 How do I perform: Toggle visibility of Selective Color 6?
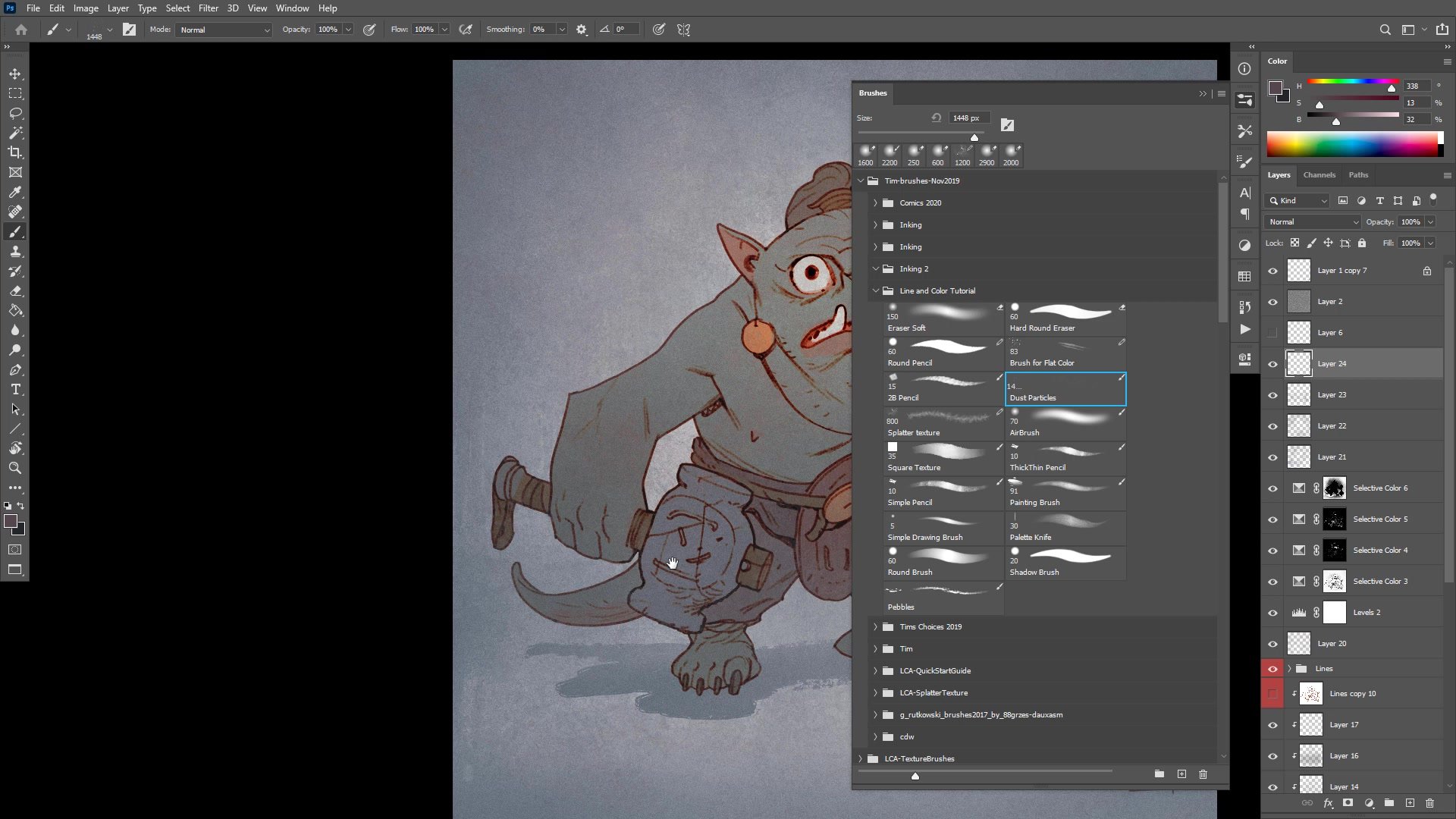1272,488
